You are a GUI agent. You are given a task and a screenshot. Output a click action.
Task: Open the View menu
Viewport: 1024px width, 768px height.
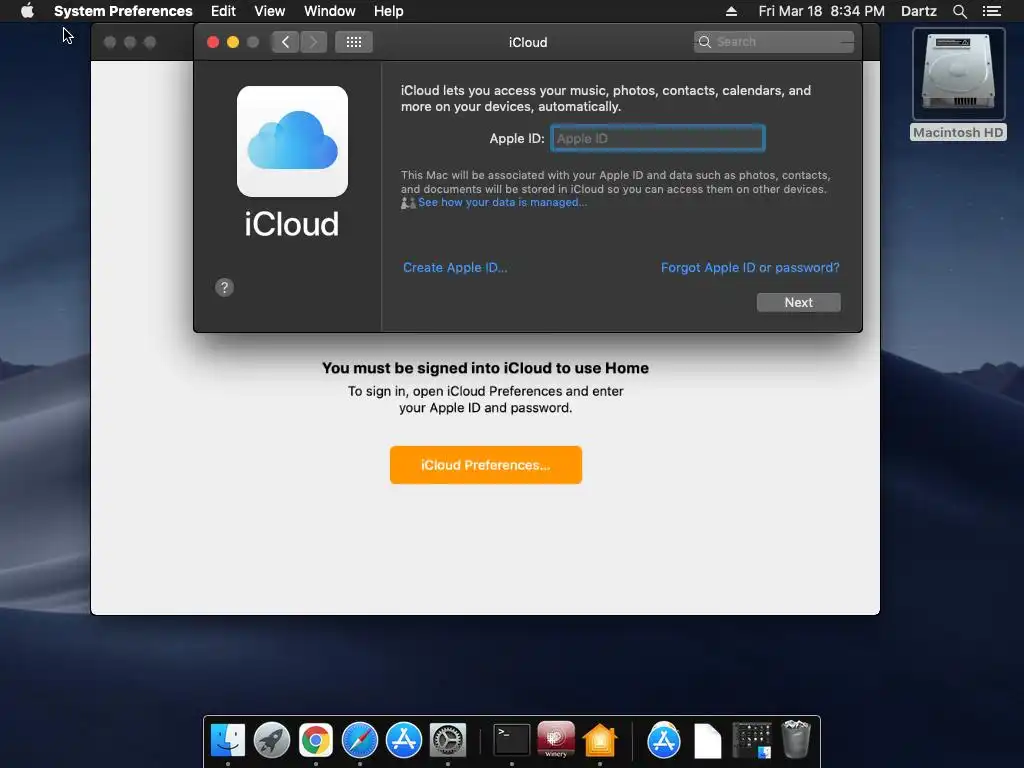tap(270, 11)
